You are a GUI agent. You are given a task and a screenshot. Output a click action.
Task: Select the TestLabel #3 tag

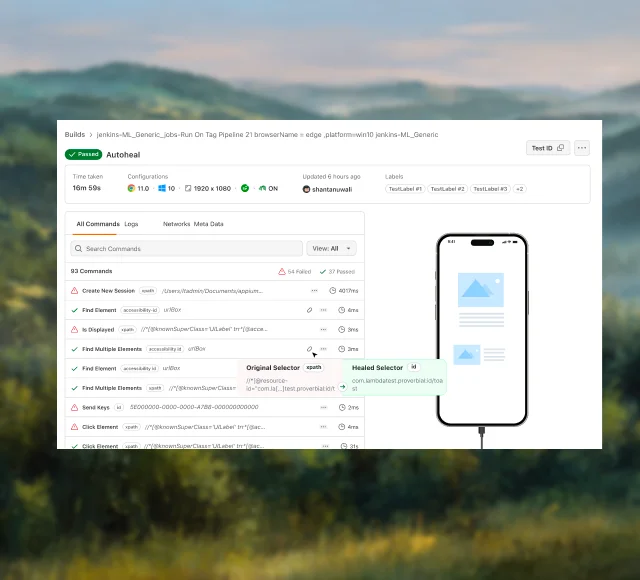tap(490, 189)
